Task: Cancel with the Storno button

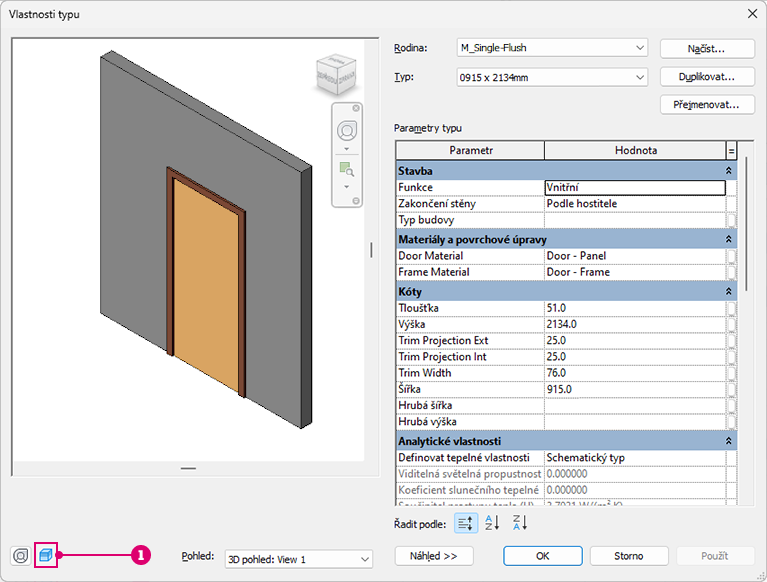Action: click(x=629, y=556)
